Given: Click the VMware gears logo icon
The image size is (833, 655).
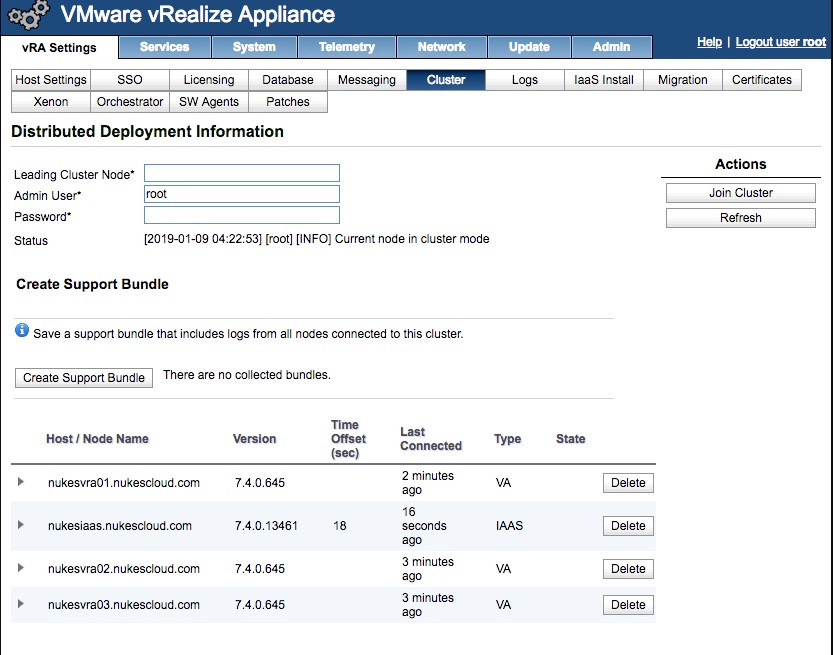Looking at the screenshot, I should (29, 15).
